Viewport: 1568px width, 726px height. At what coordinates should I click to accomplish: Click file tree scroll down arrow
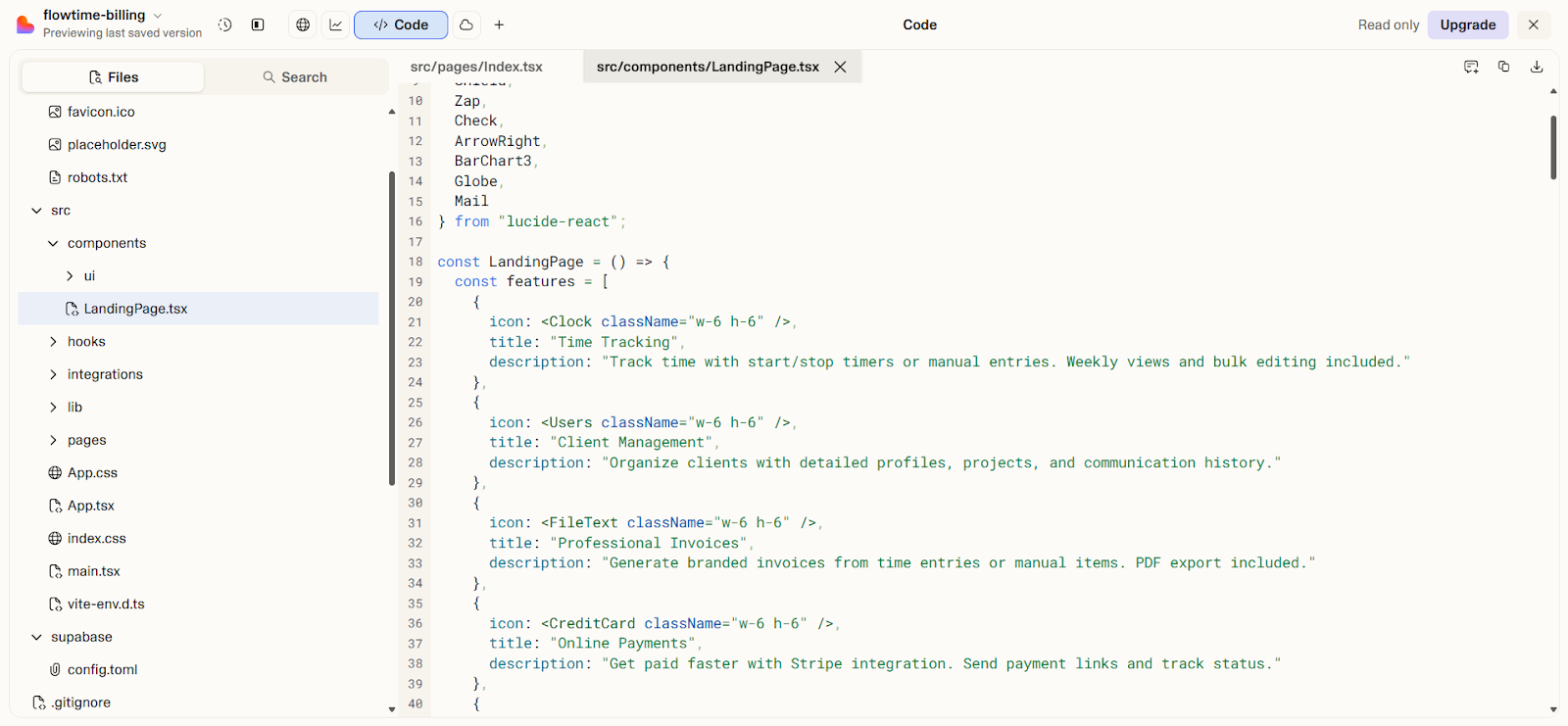pos(392,709)
